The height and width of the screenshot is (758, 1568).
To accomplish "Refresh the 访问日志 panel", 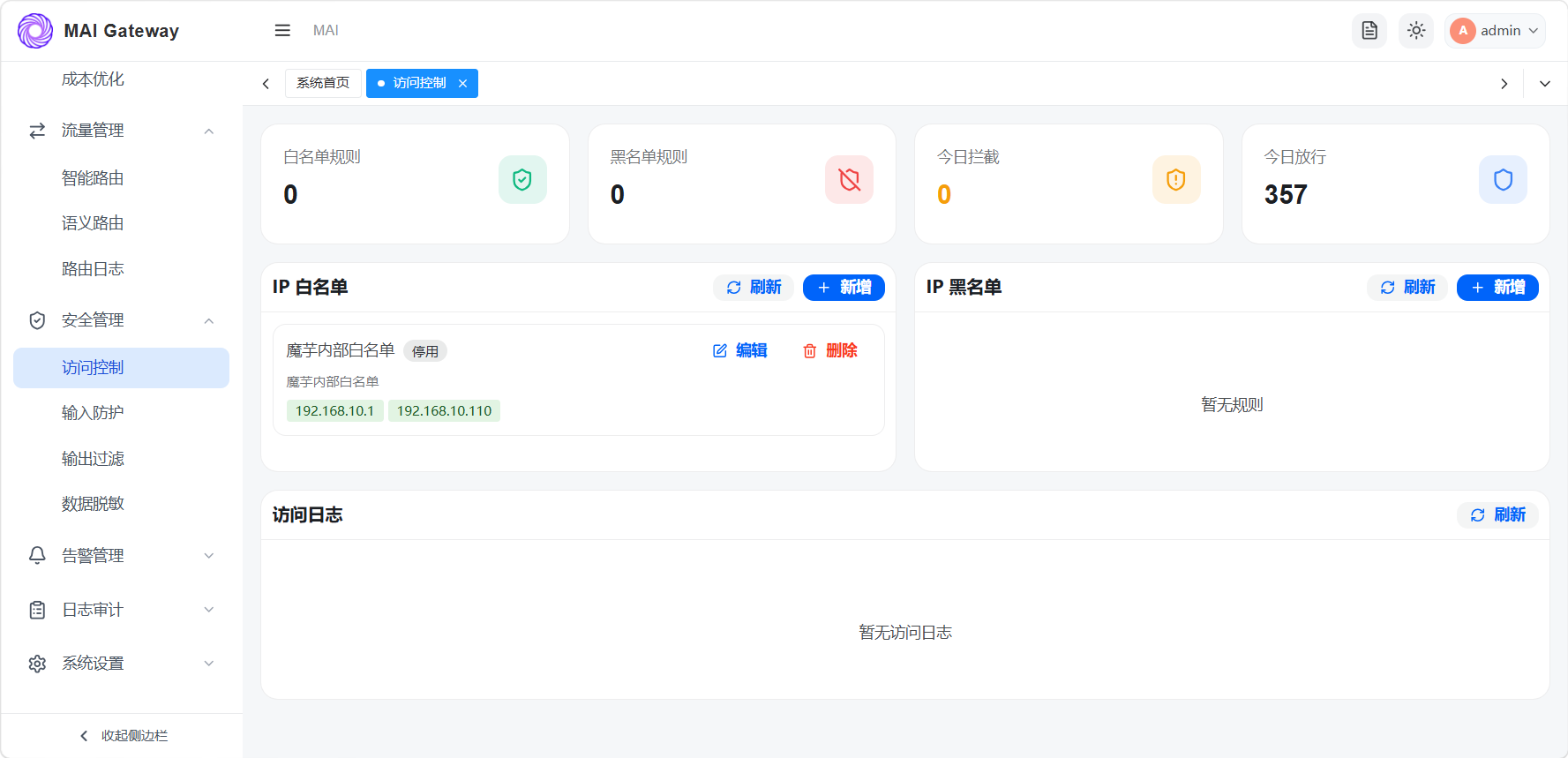I will point(1497,515).
